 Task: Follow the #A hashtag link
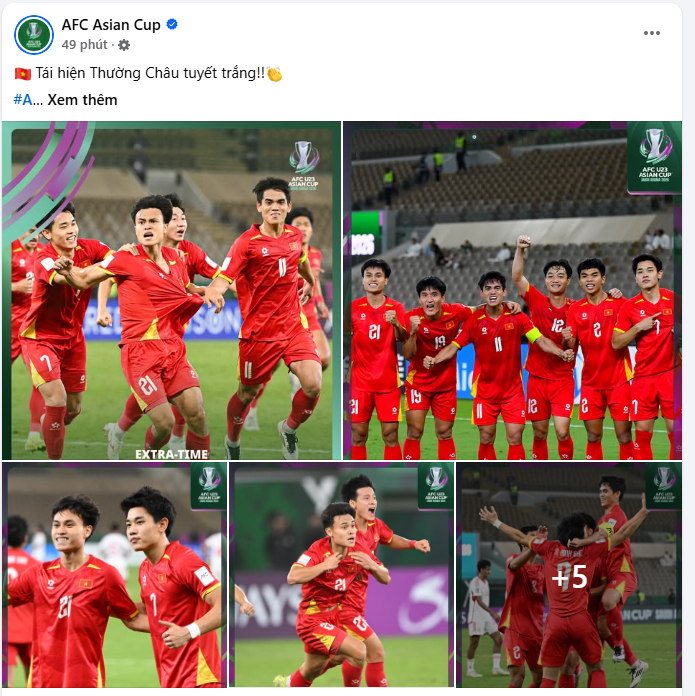pos(23,100)
